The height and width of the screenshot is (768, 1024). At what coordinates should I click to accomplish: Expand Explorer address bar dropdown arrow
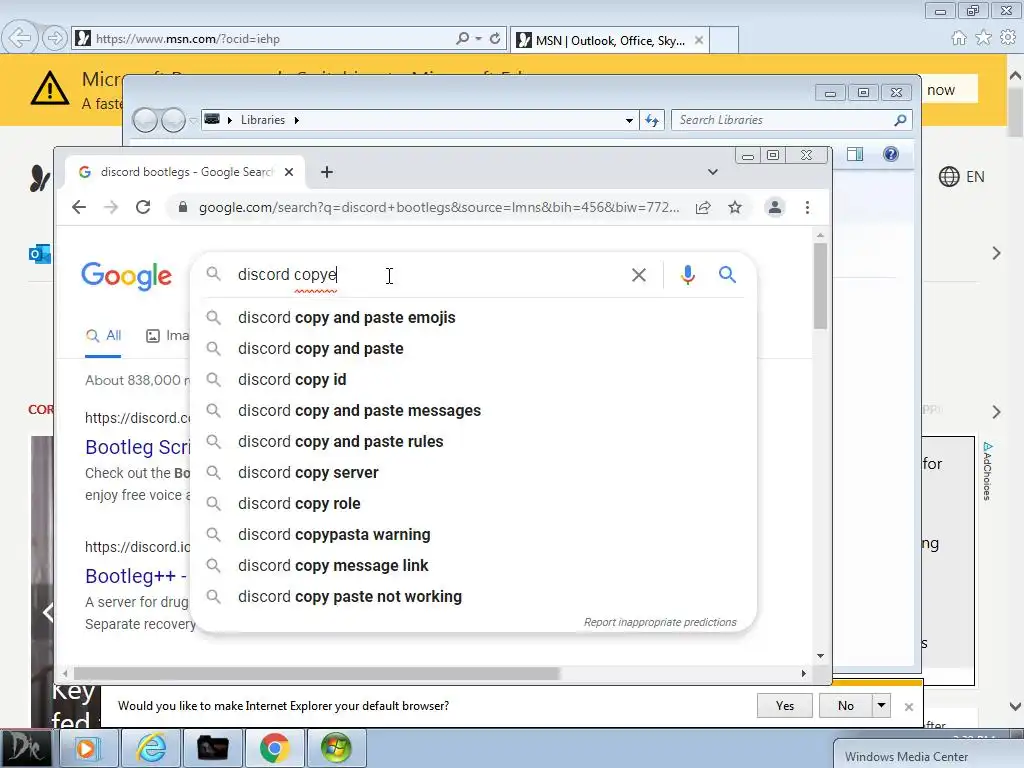pyautogui.click(x=628, y=120)
